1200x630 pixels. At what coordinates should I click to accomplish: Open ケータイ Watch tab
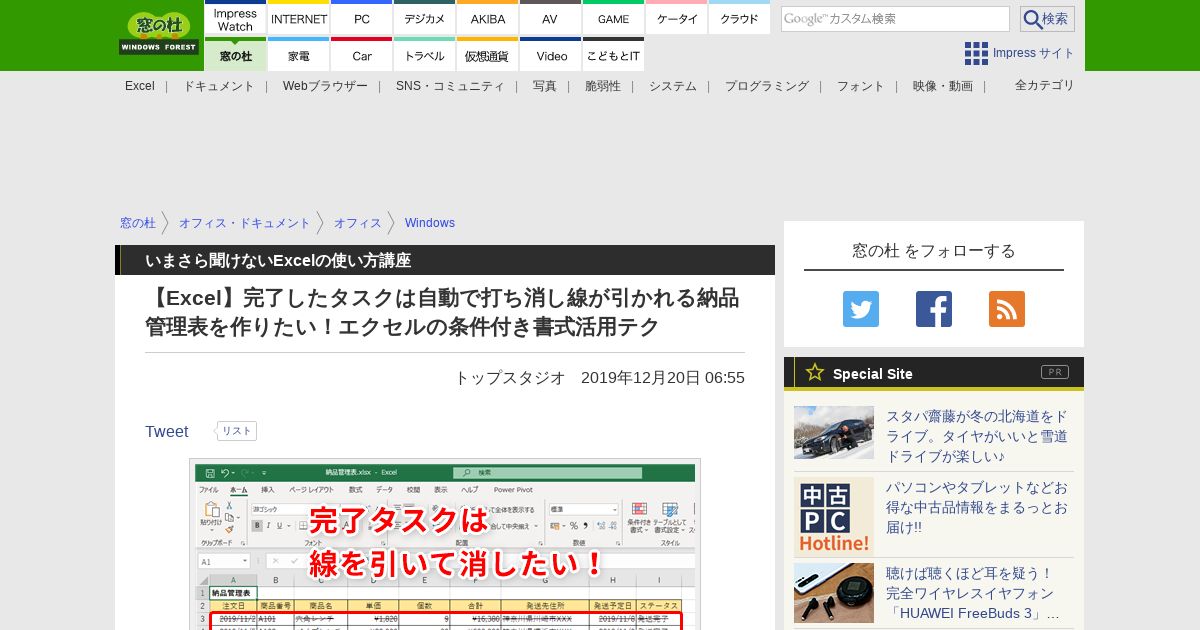pos(677,19)
